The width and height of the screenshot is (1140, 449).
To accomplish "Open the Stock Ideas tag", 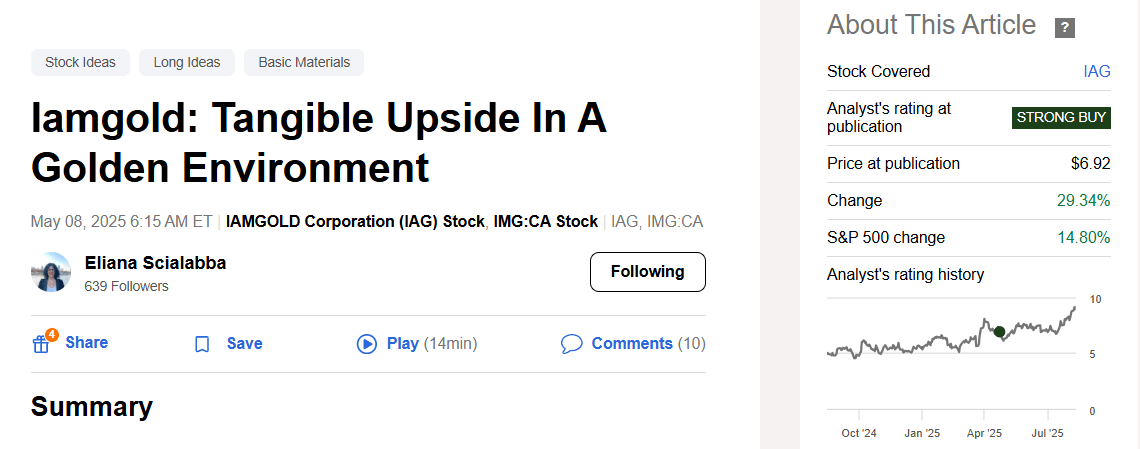I will 80,62.
